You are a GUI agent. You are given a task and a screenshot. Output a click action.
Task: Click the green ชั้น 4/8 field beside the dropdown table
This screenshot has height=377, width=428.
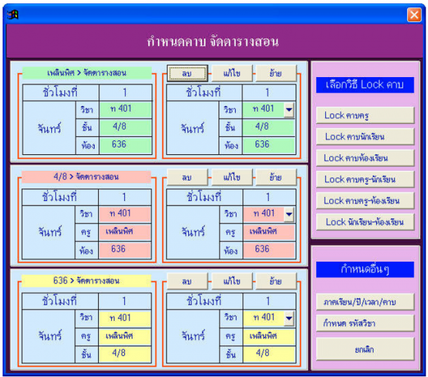click(269, 127)
